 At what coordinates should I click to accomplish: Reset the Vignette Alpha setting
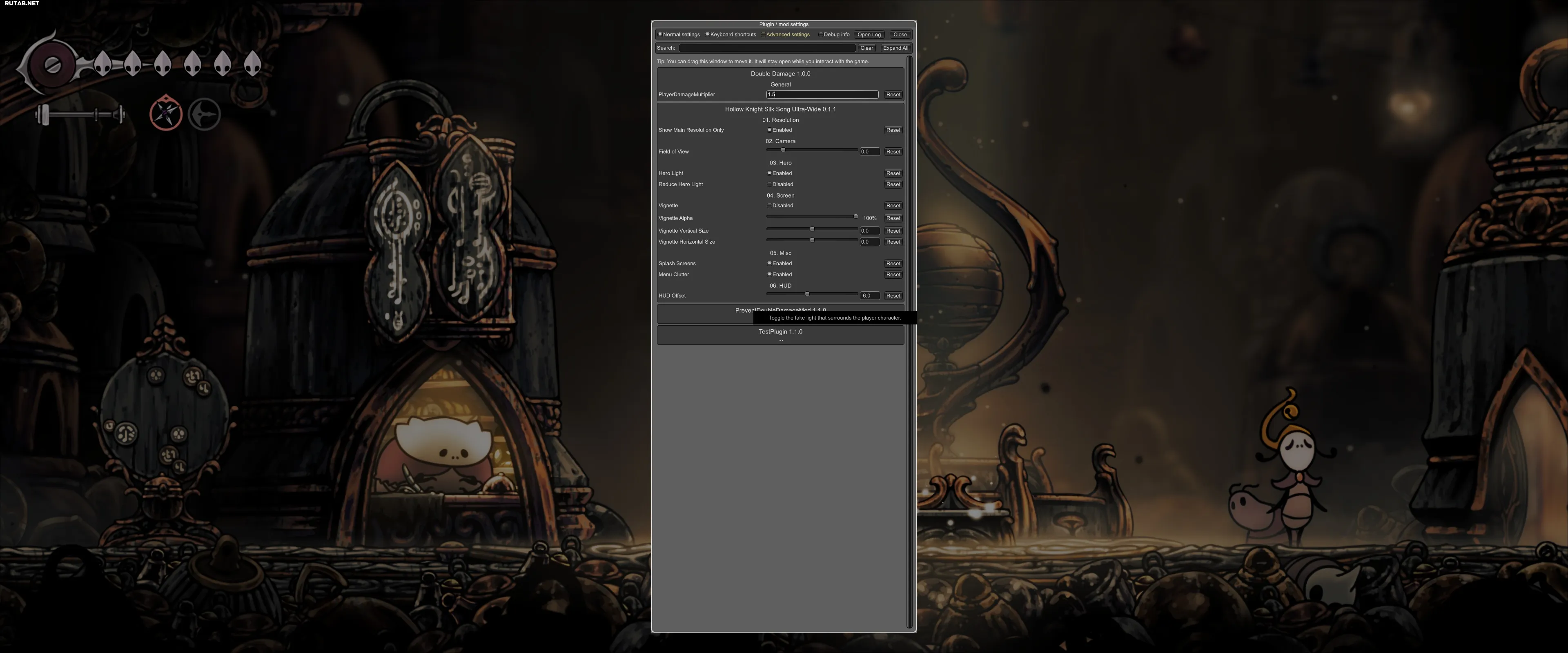[x=893, y=218]
